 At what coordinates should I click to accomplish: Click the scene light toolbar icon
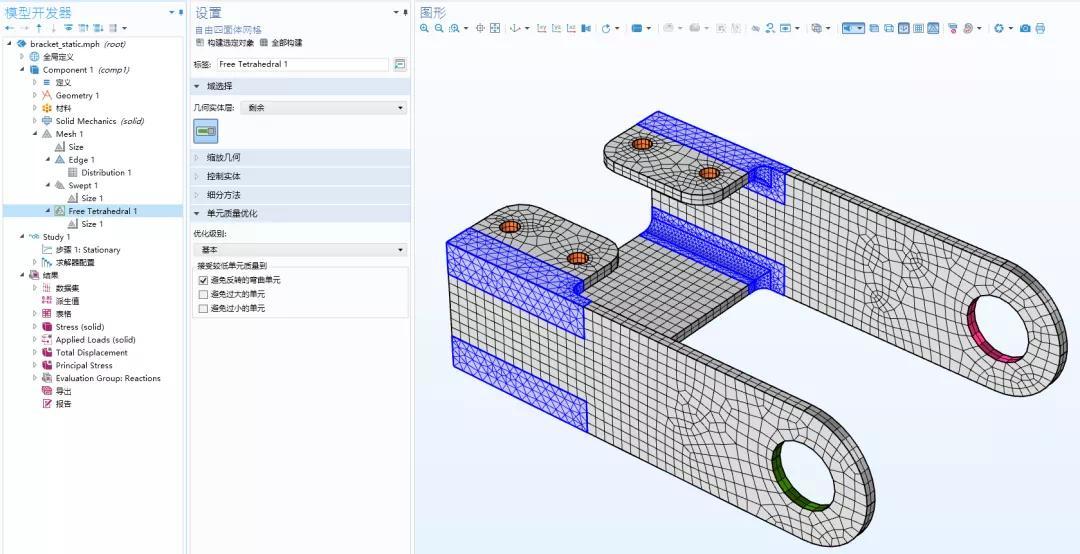851,28
